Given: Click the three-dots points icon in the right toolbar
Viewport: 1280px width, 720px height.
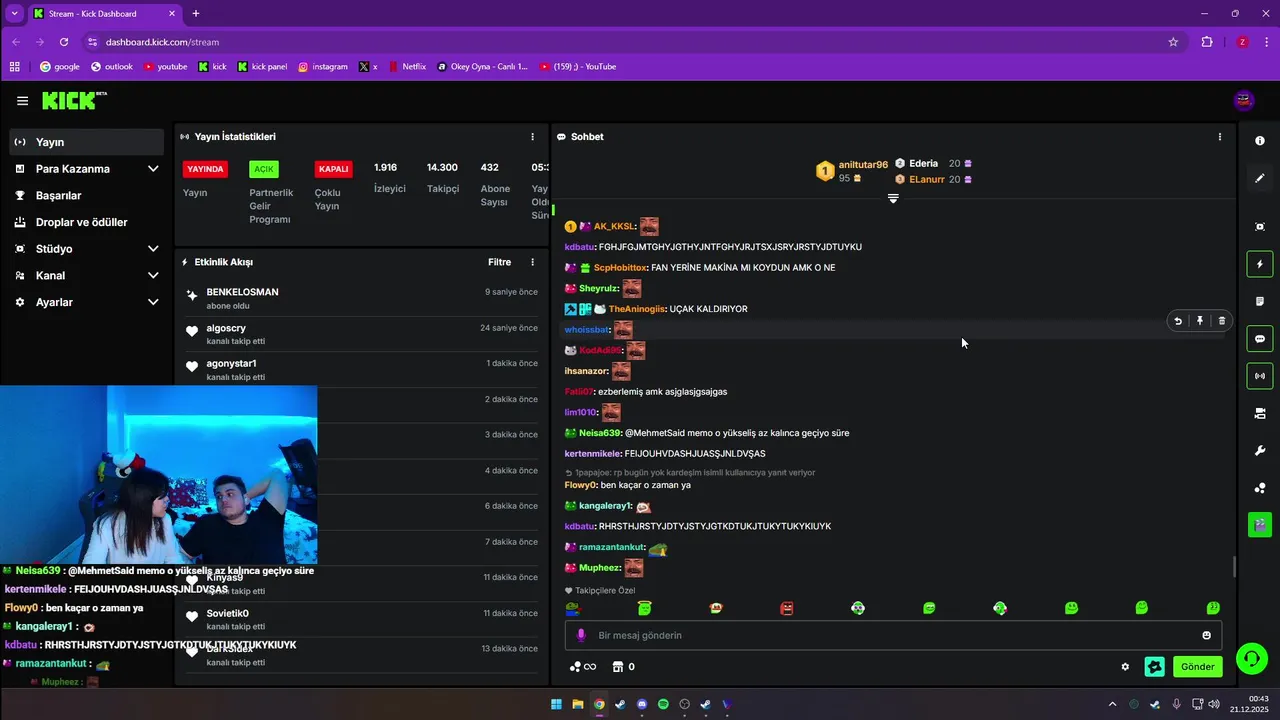Looking at the screenshot, I should (x=1260, y=488).
